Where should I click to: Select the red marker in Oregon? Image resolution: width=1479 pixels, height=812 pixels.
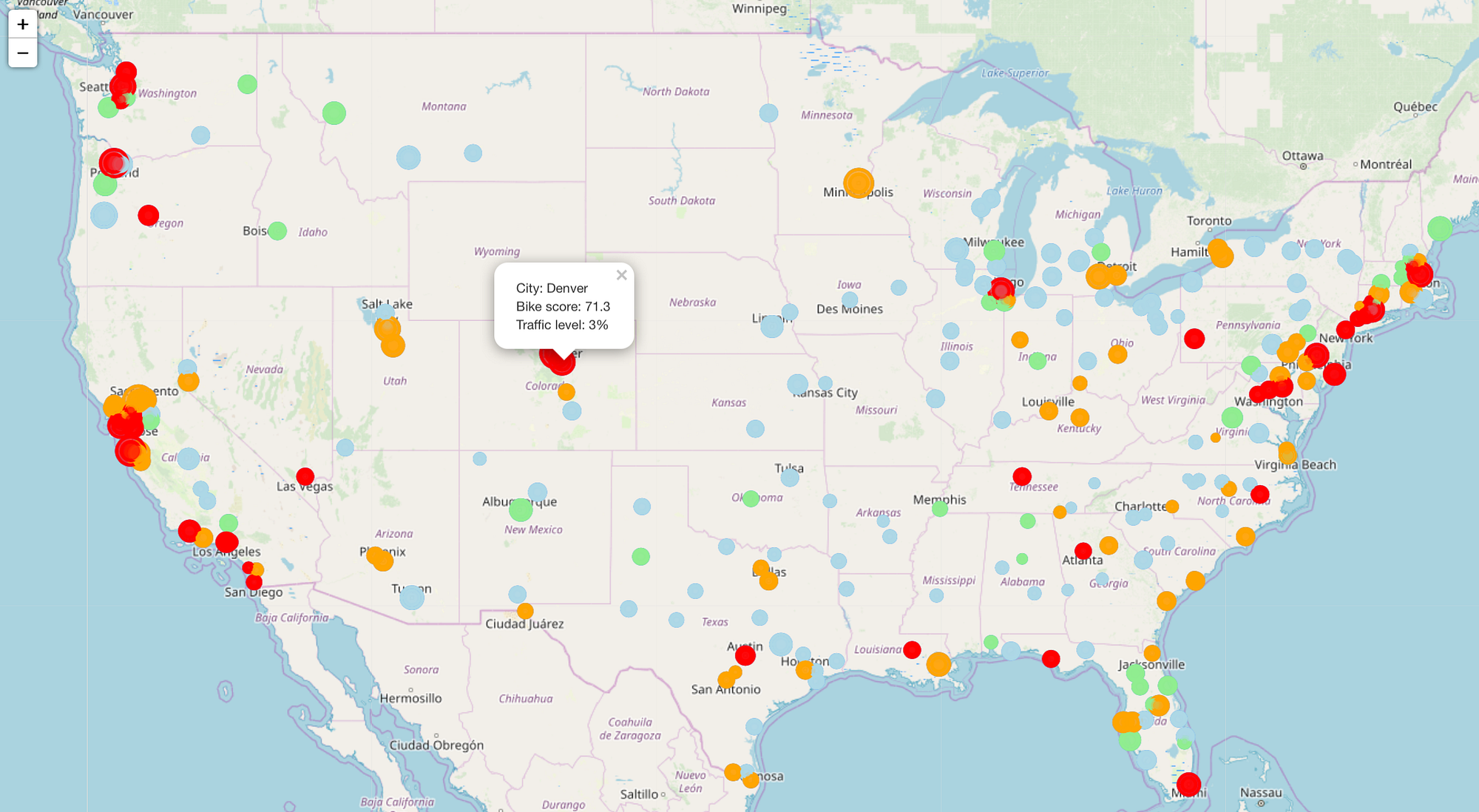(149, 215)
